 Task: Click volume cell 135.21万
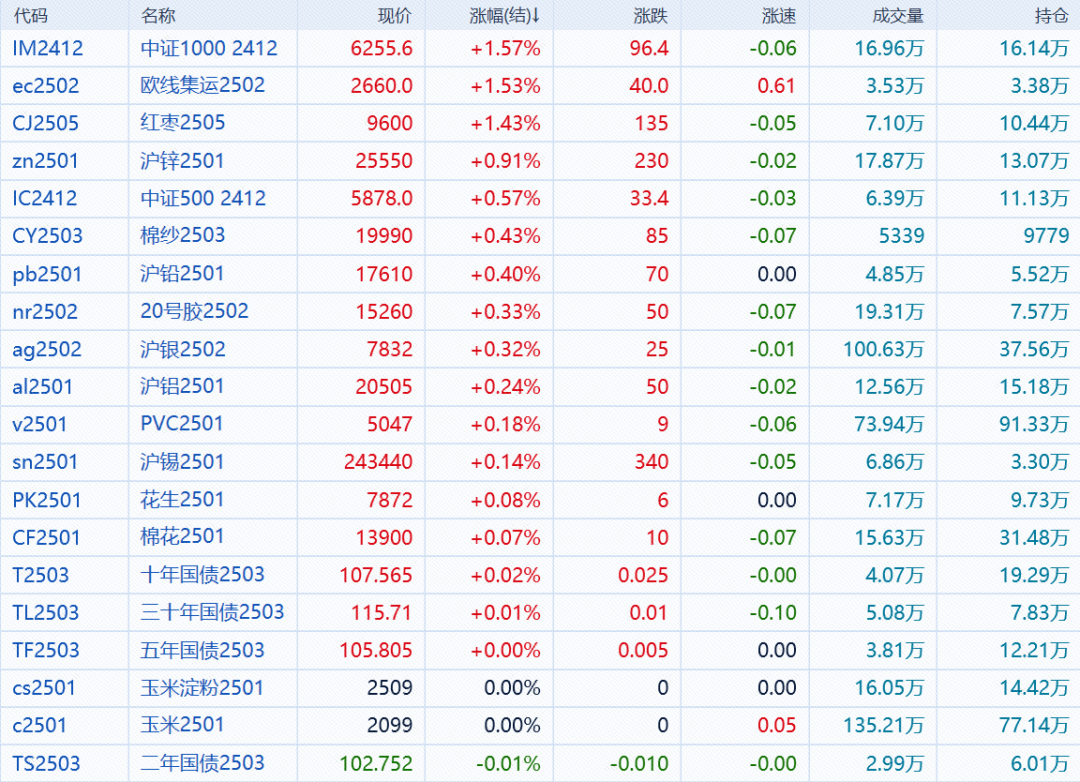point(884,726)
